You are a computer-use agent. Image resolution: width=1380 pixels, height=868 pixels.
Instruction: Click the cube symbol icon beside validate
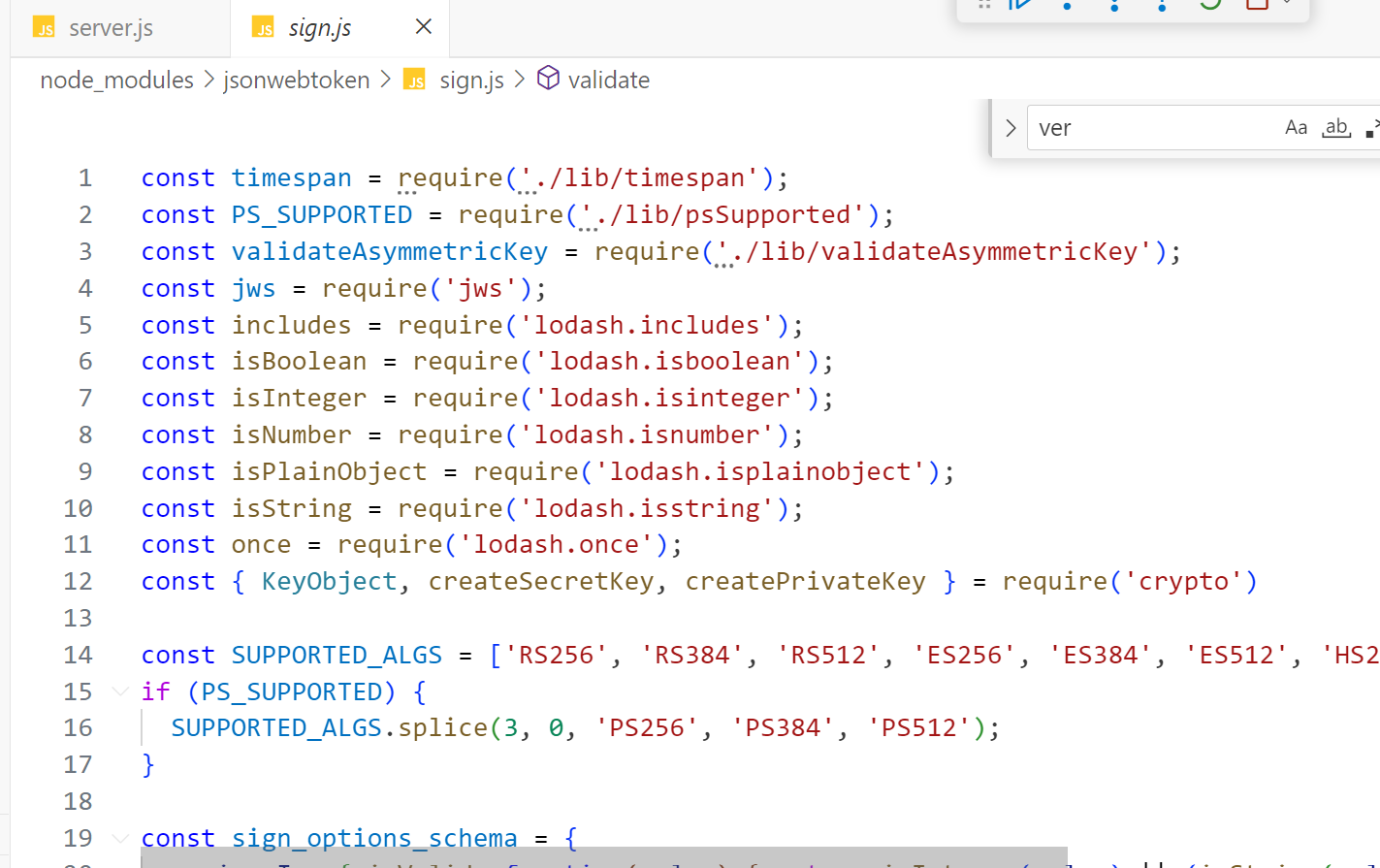[x=548, y=78]
